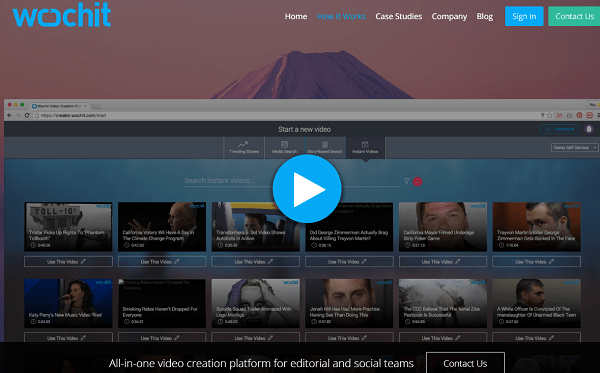Click Use This Video under Toll-10 thumbnail
This screenshot has height=373, width=600.
pyautogui.click(x=68, y=262)
